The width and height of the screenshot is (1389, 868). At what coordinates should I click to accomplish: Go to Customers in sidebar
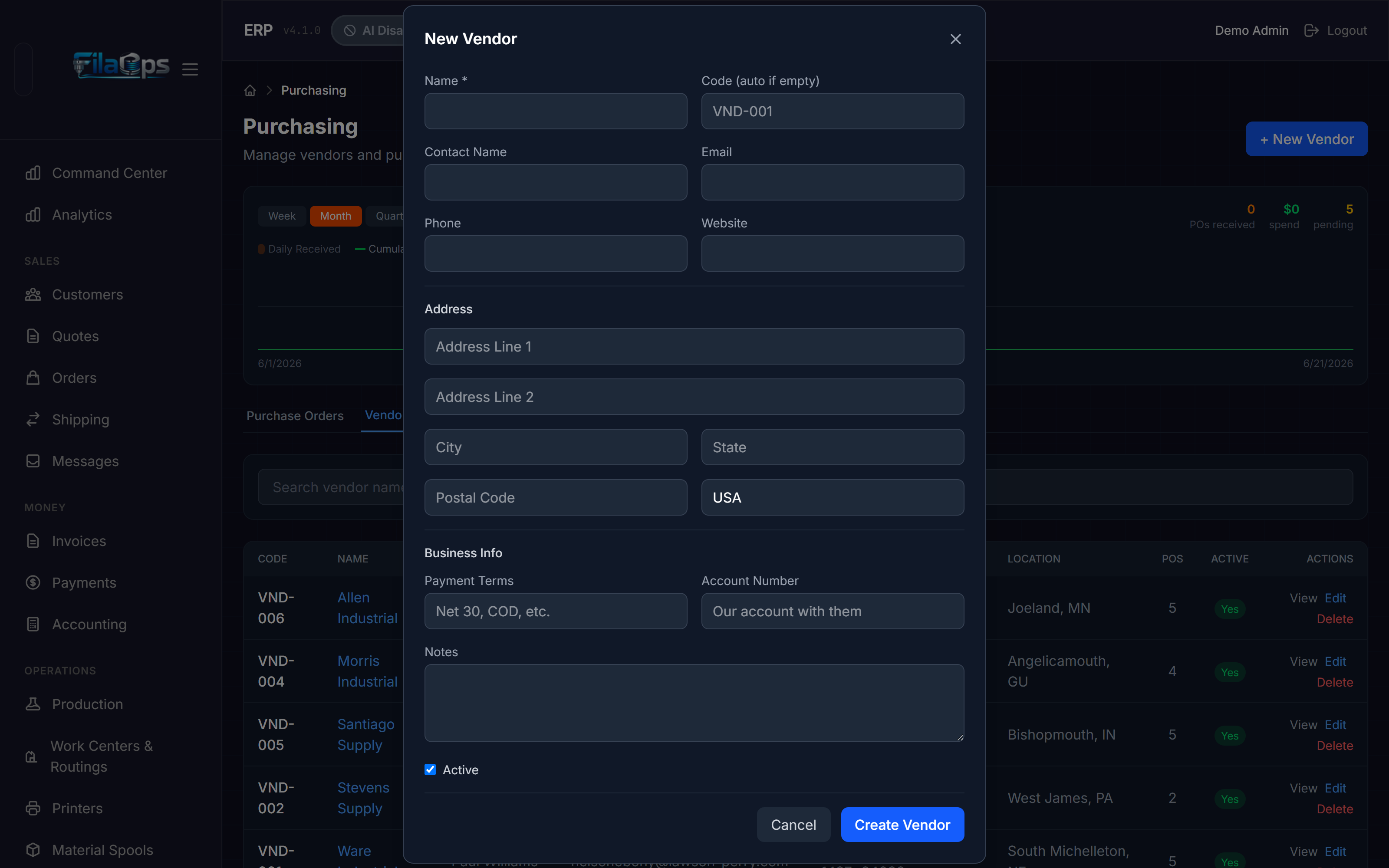click(75, 295)
